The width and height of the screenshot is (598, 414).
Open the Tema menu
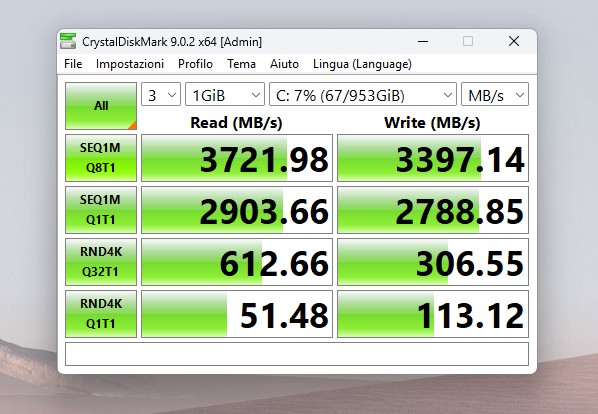click(x=241, y=64)
